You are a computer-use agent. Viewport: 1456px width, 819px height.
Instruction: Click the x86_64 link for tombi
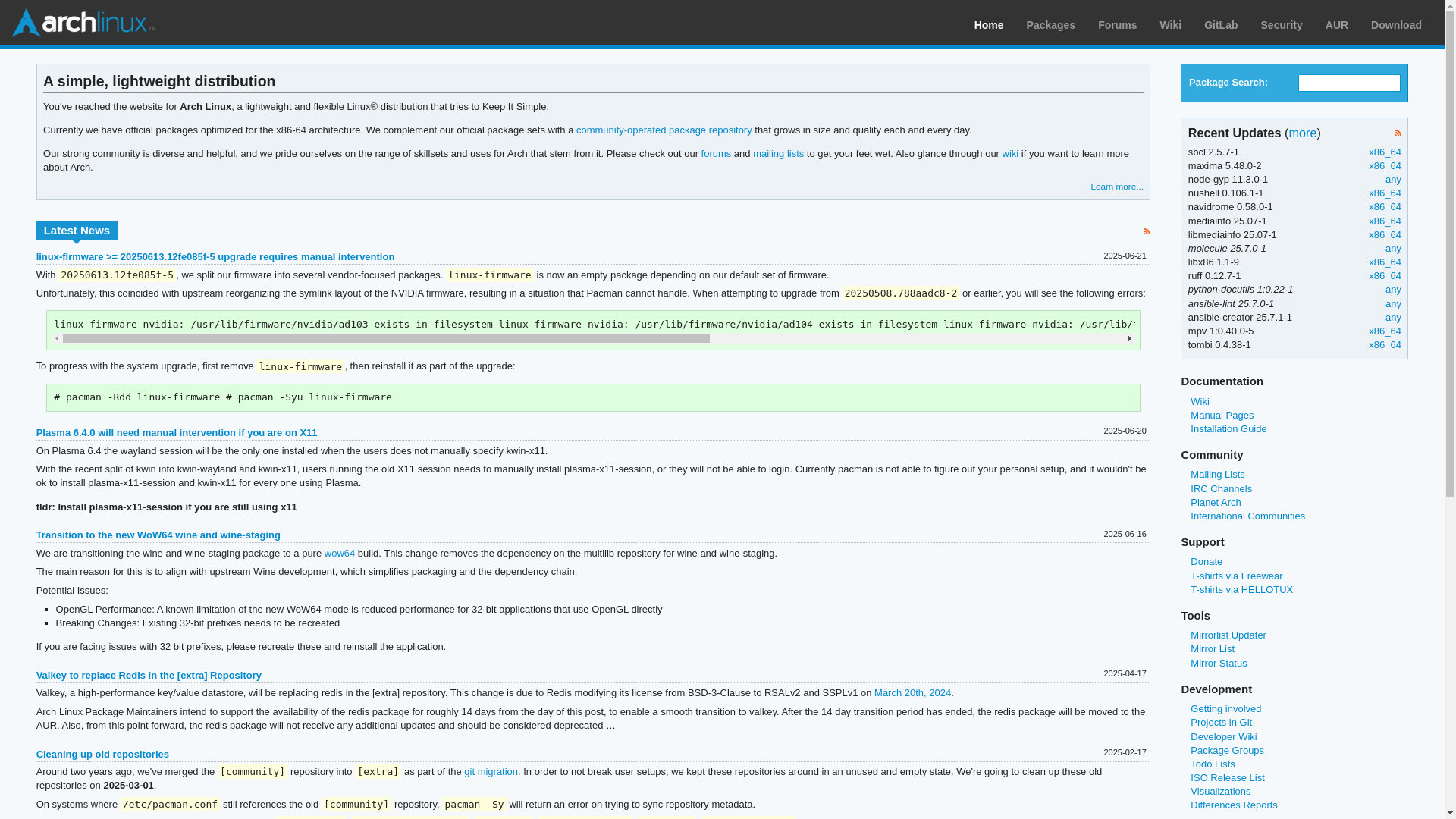[x=1384, y=345]
